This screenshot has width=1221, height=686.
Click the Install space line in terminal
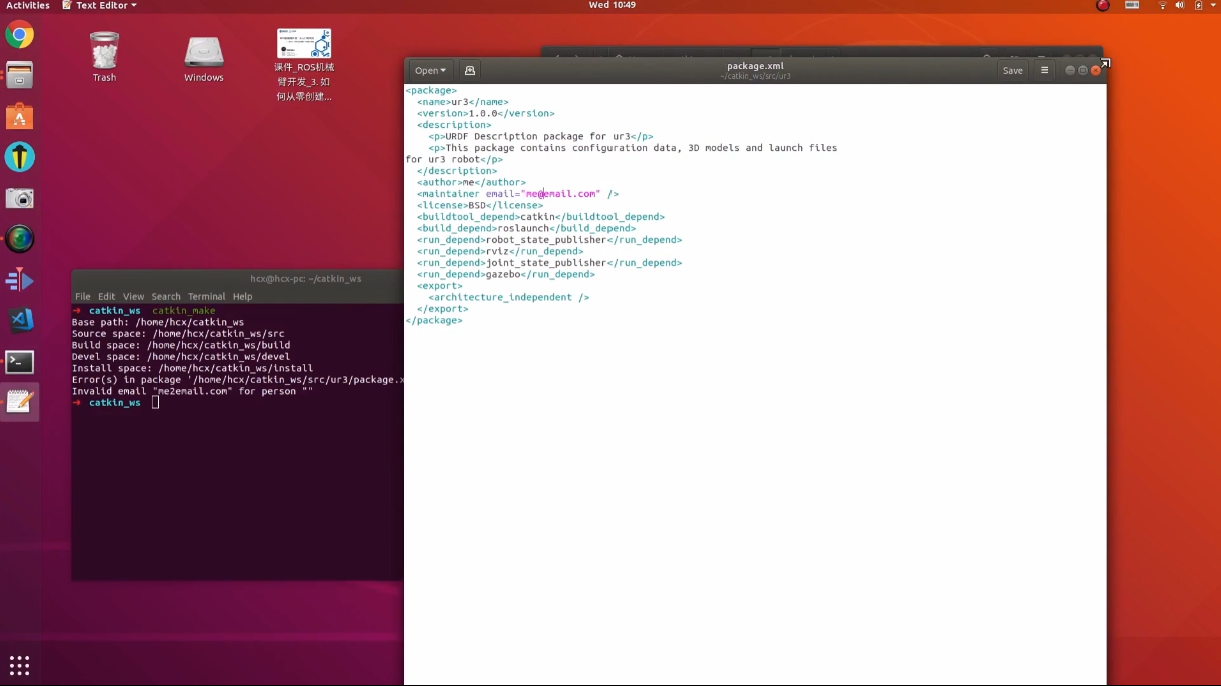[192, 369]
